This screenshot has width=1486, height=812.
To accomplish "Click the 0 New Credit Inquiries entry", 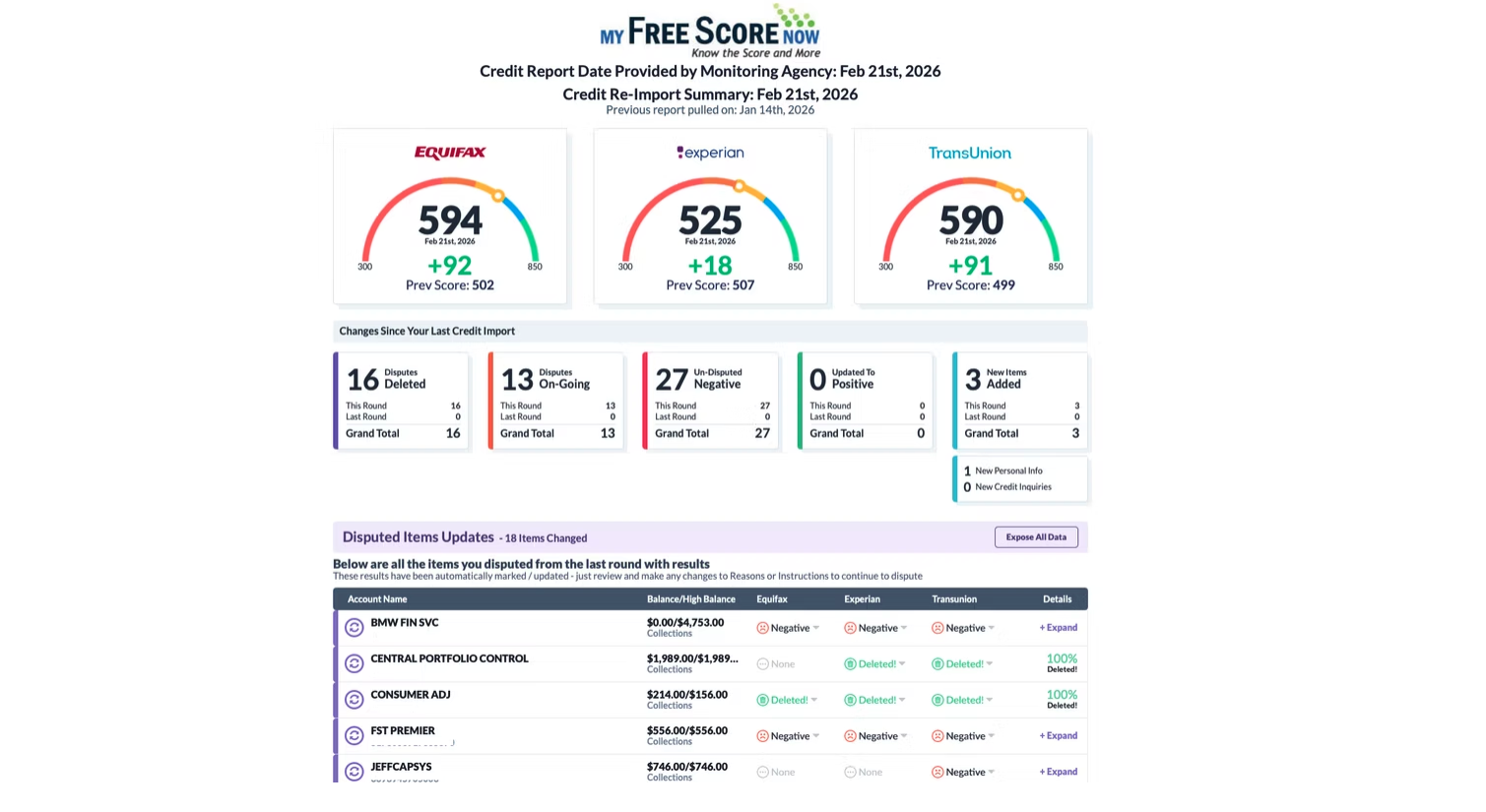I will 1007,487.
